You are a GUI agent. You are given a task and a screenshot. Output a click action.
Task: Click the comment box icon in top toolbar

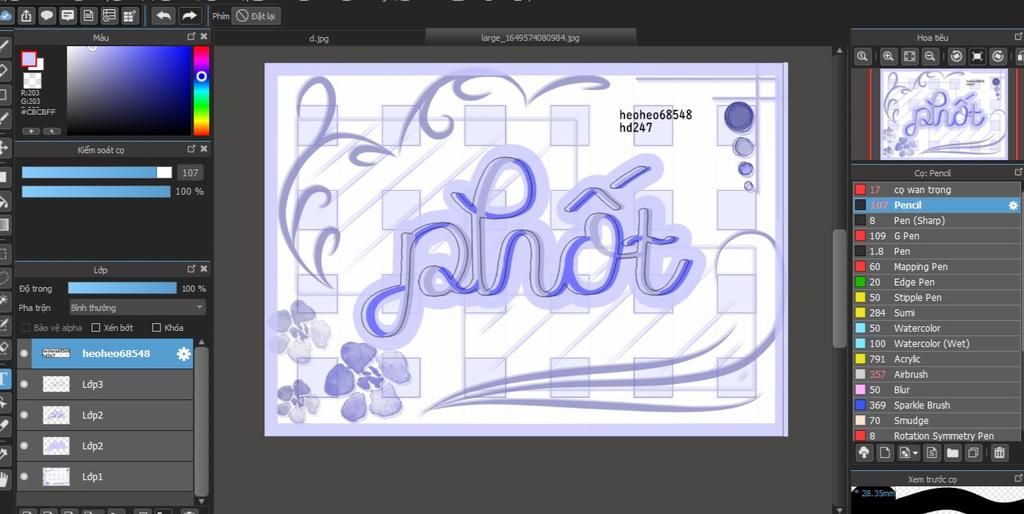tap(67, 16)
